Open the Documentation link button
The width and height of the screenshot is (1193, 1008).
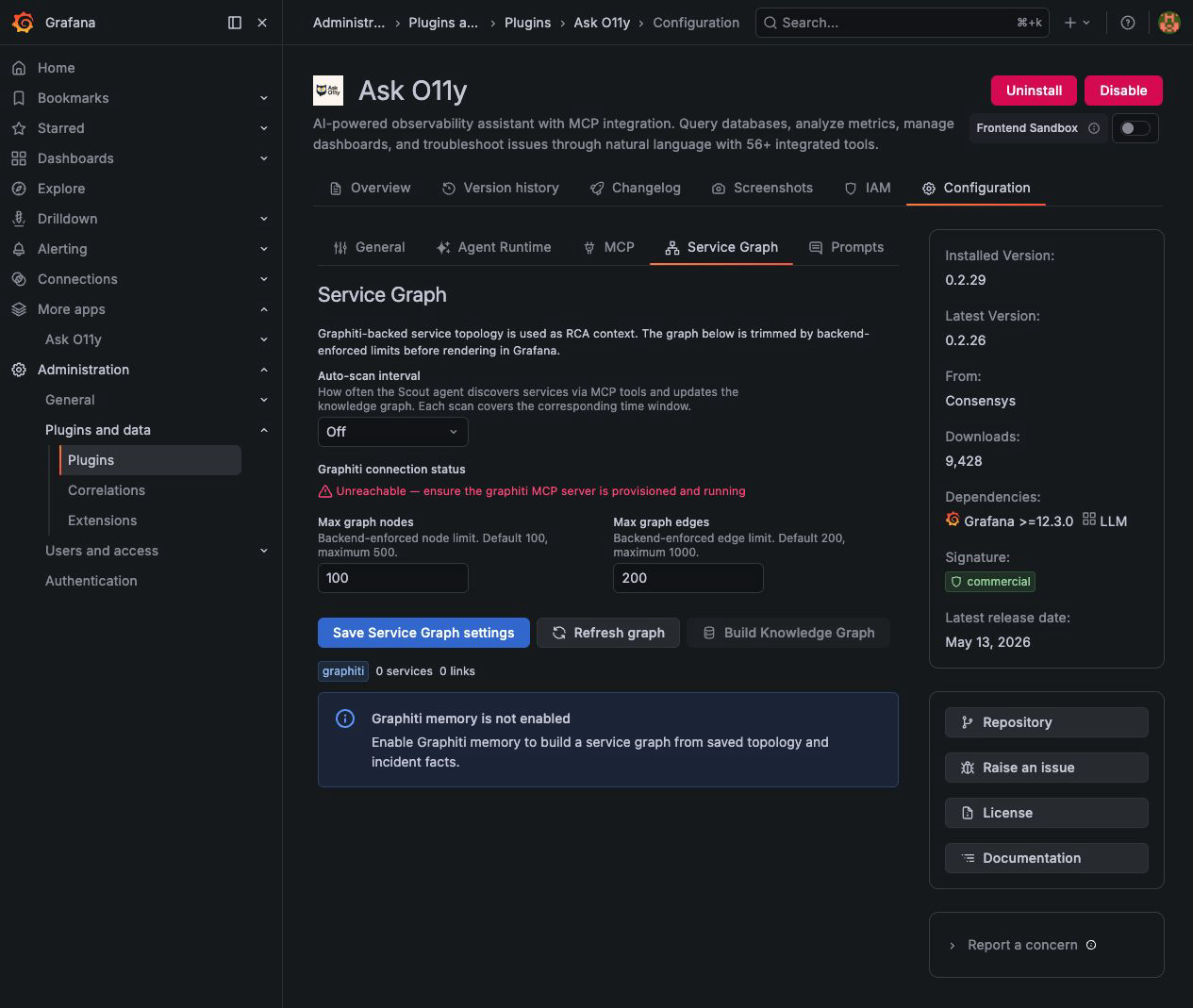point(1047,858)
